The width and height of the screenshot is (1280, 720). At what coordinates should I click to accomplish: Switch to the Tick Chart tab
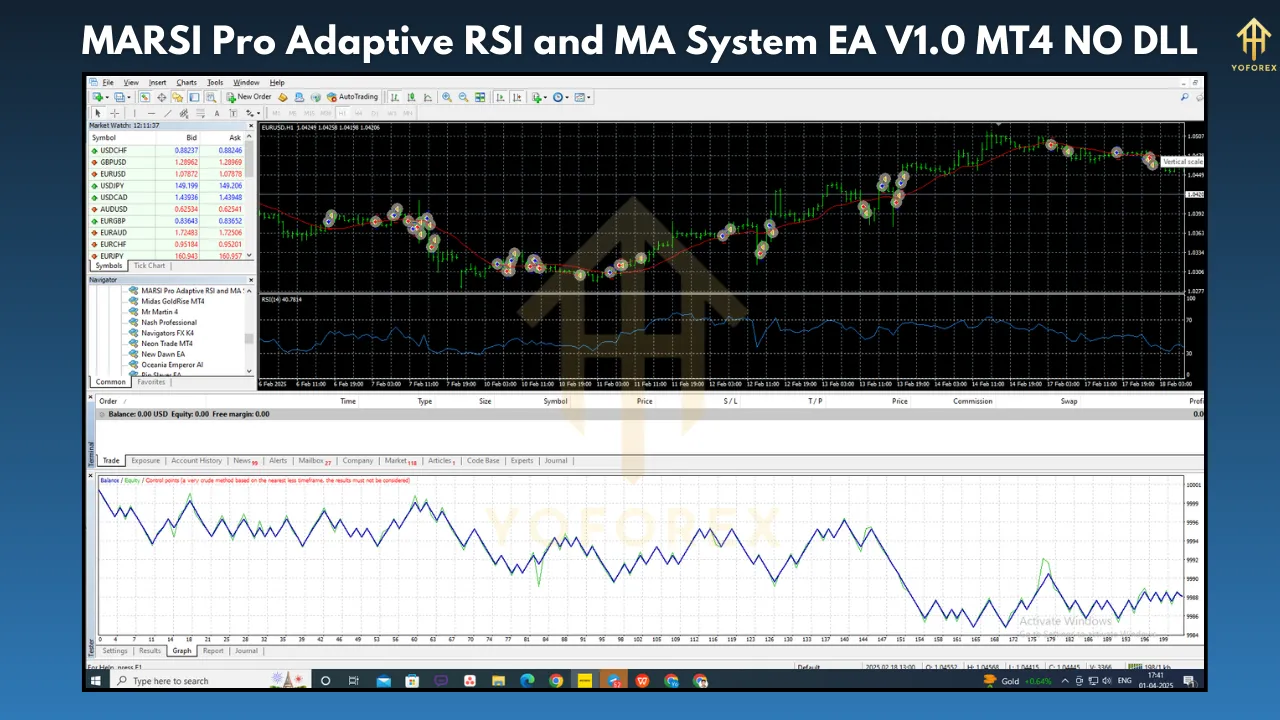click(149, 266)
